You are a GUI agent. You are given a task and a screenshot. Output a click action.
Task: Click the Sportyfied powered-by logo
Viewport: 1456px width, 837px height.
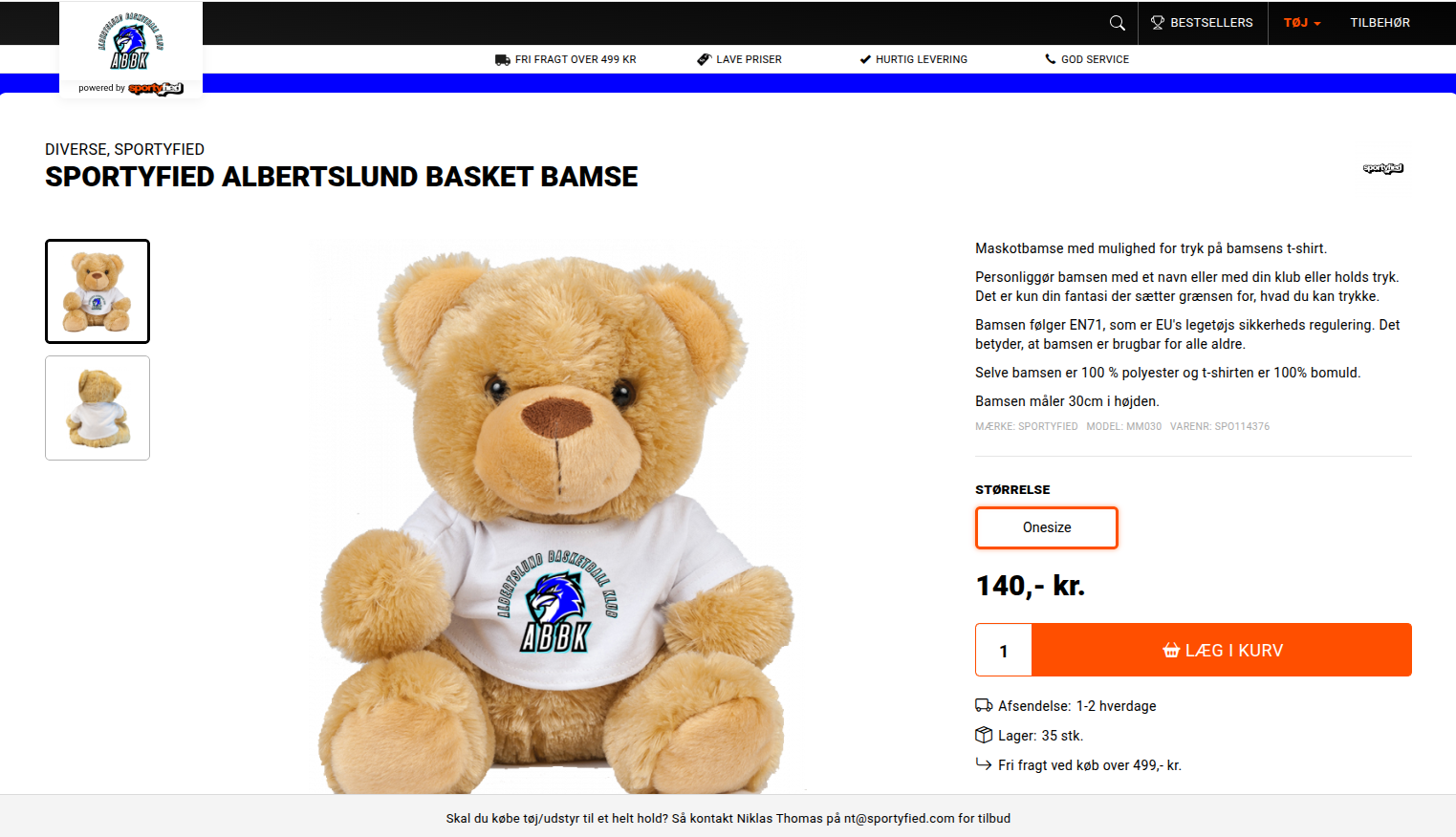pos(155,88)
